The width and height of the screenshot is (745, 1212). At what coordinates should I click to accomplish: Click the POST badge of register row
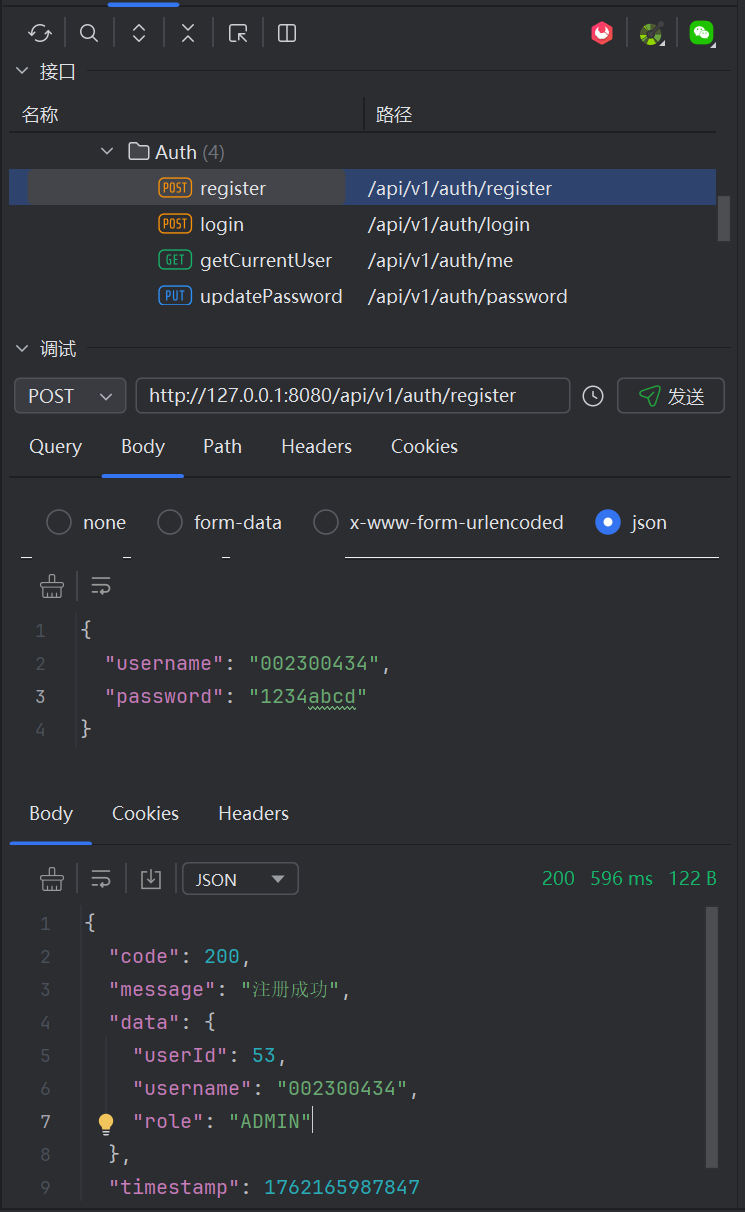point(175,188)
